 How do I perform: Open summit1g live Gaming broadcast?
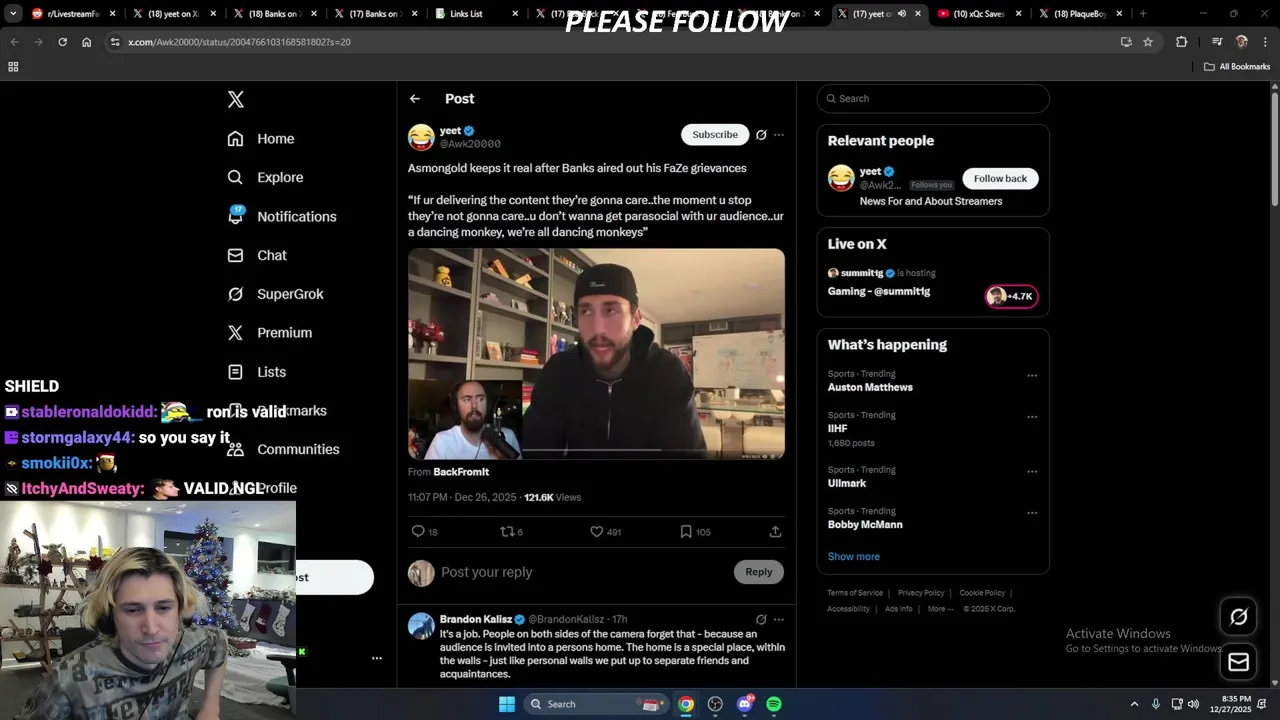(879, 291)
